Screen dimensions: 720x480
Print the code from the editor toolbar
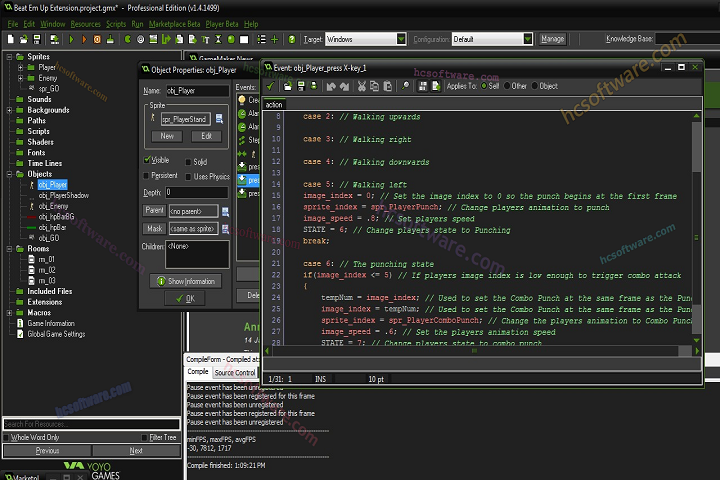coord(314,86)
